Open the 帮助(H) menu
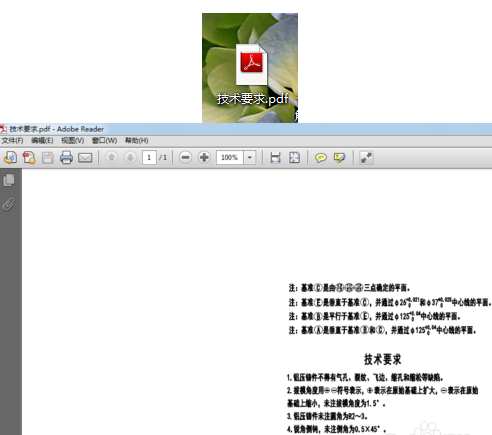Image resolution: width=492 pixels, height=435 pixels. 137,141
